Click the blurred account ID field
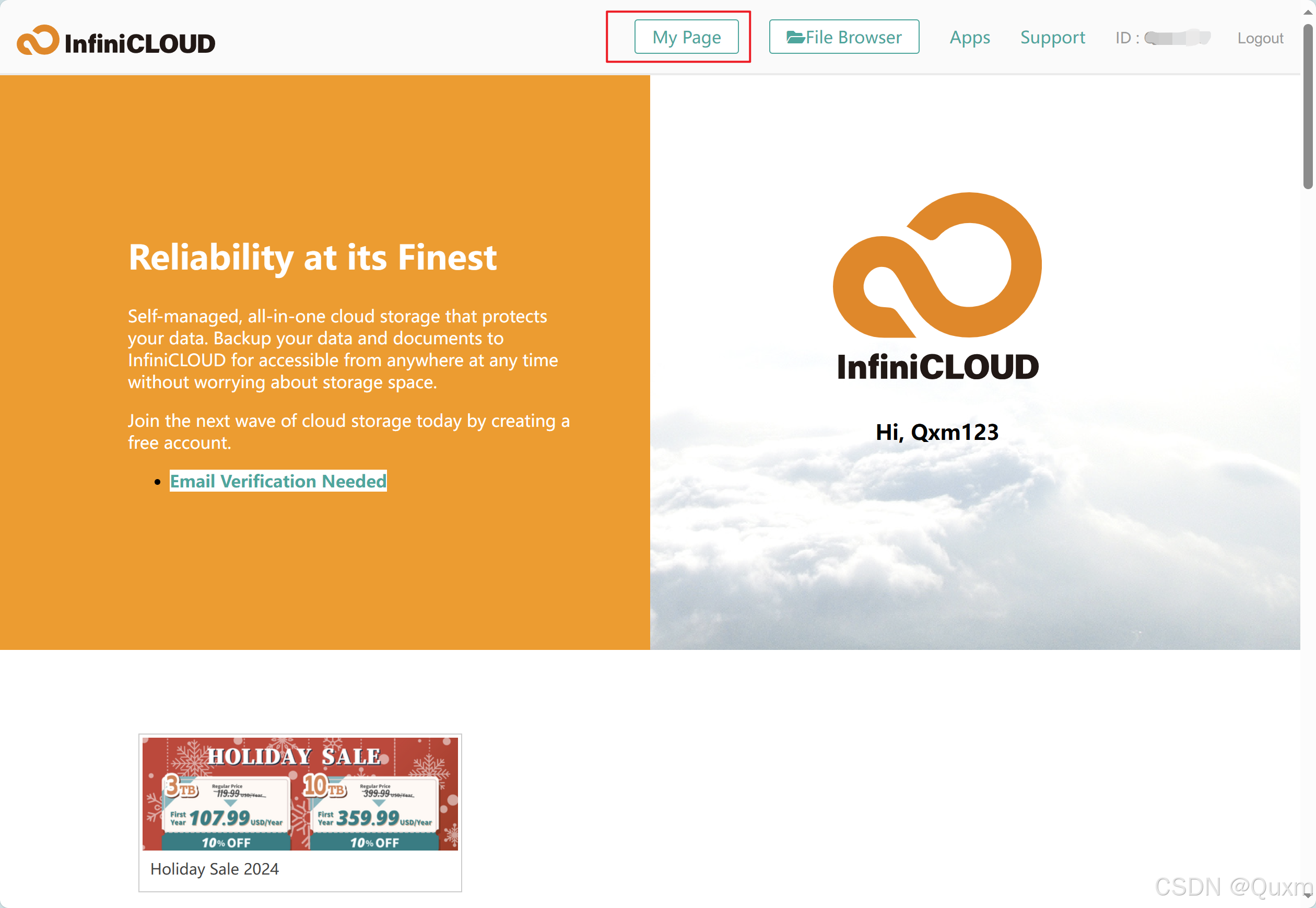 click(1176, 38)
